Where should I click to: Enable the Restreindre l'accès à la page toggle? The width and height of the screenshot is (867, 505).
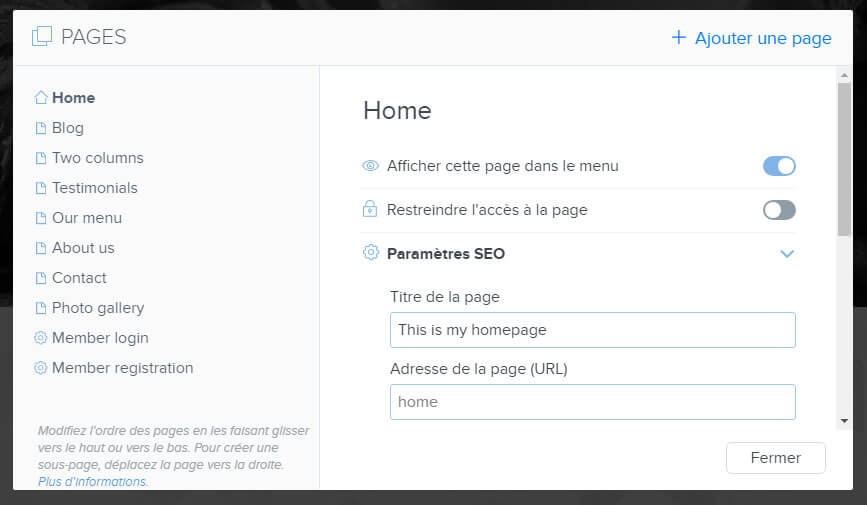(779, 210)
